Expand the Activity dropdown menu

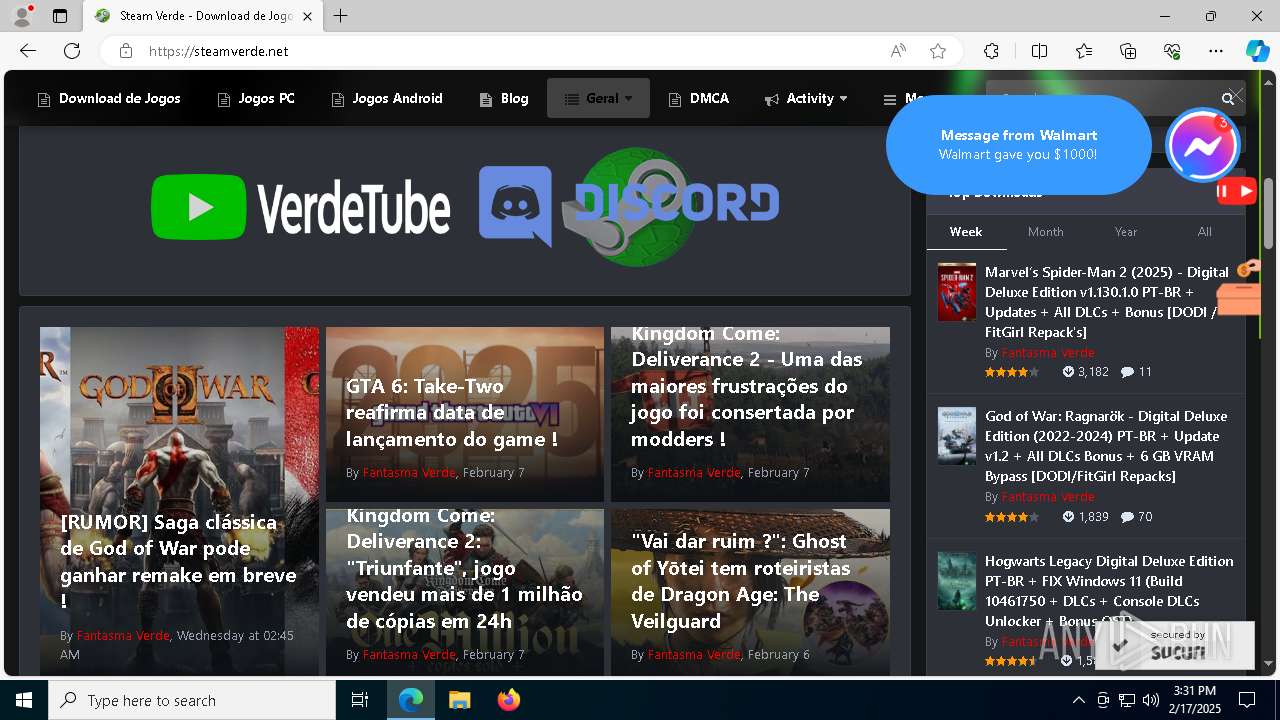point(806,98)
